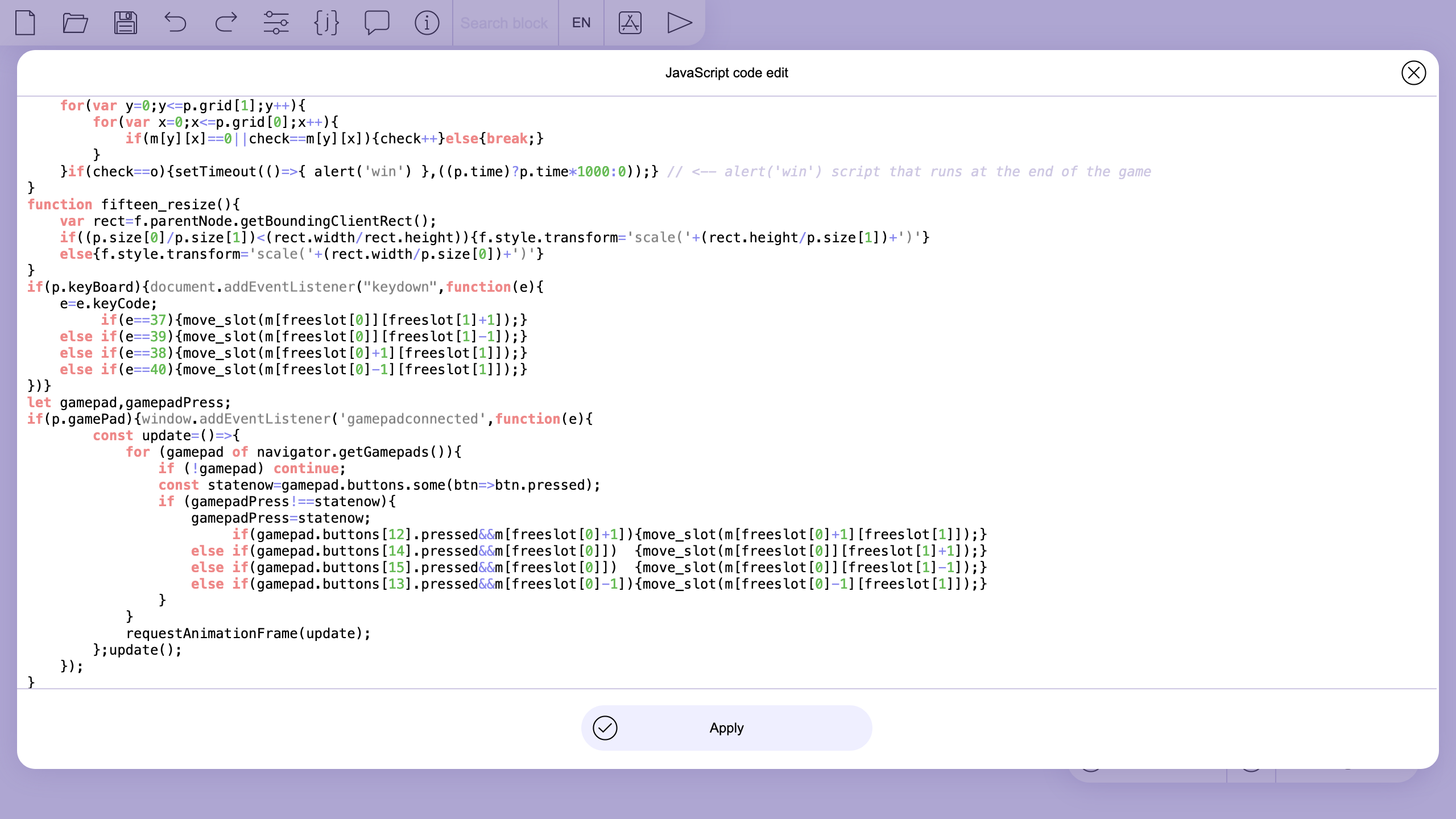Click the 'for (gamepad of navigator.getGamepads()){' line

pyautogui.click(x=293, y=452)
